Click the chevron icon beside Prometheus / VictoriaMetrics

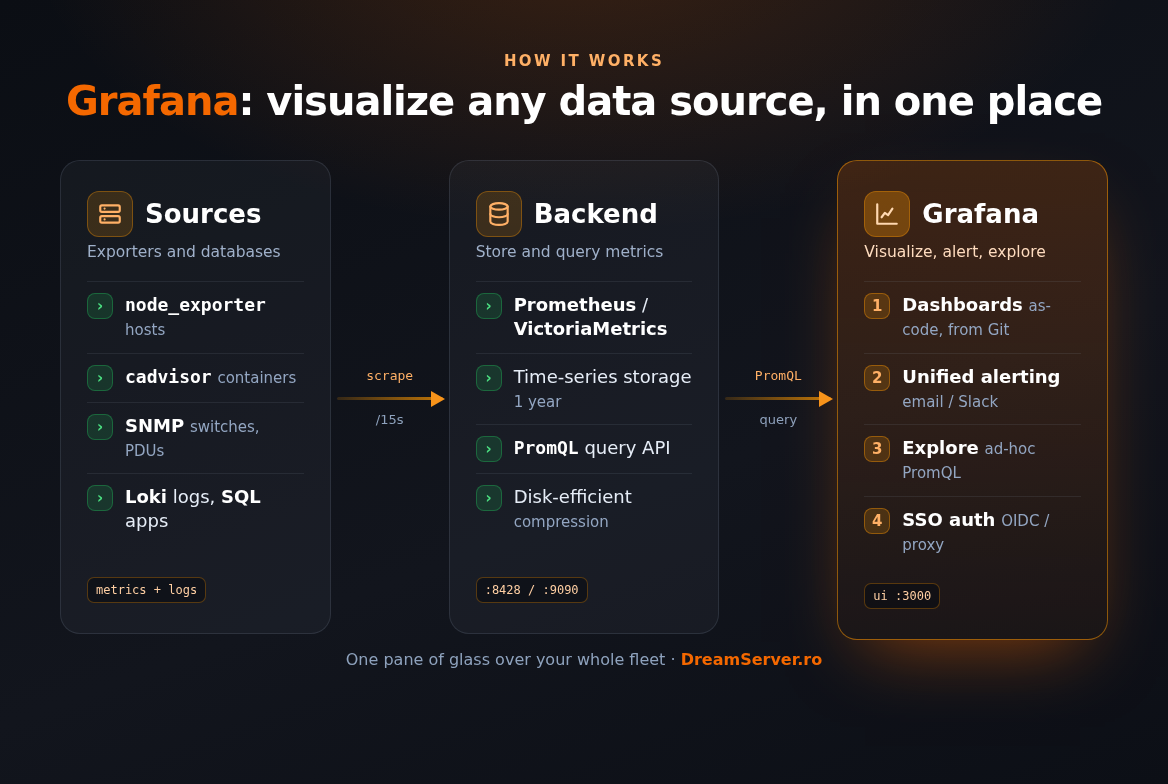coord(489,306)
